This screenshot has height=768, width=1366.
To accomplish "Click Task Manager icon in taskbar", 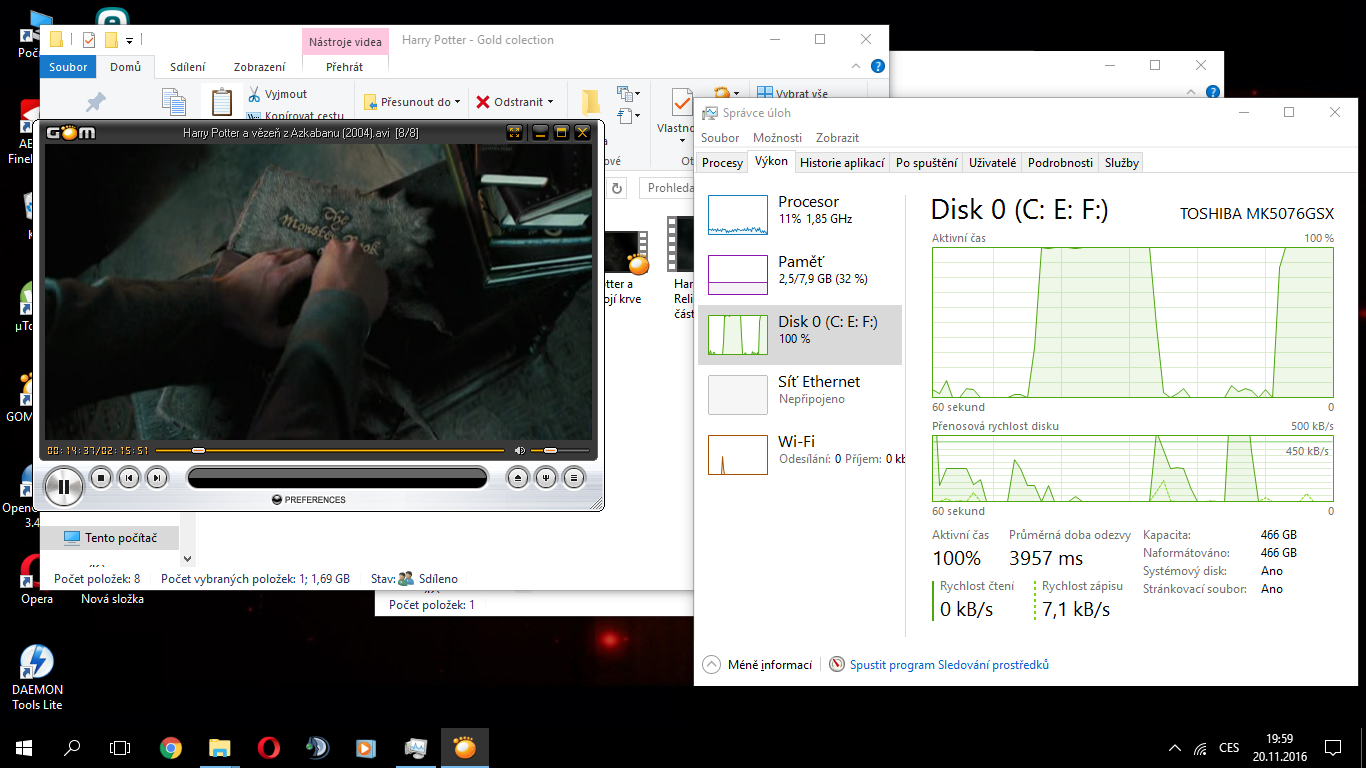I will pyautogui.click(x=416, y=747).
